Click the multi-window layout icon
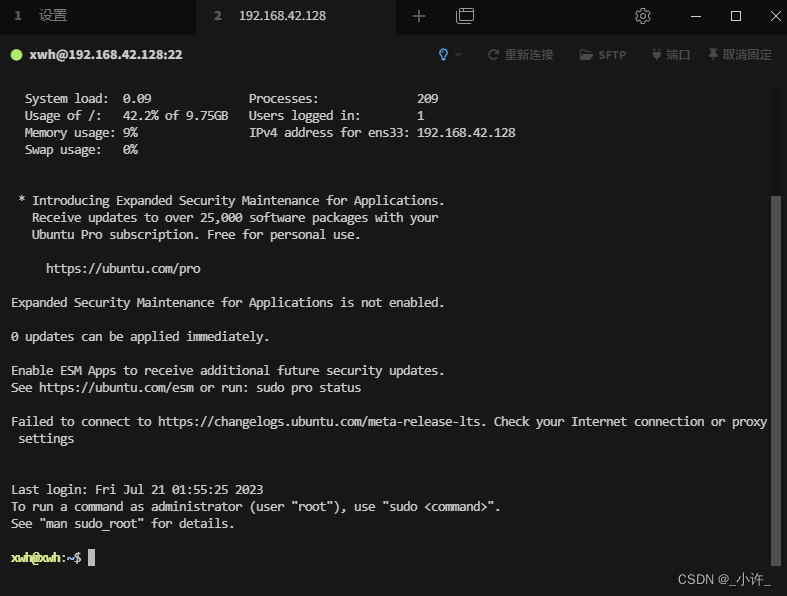This screenshot has height=596, width=787. click(465, 16)
